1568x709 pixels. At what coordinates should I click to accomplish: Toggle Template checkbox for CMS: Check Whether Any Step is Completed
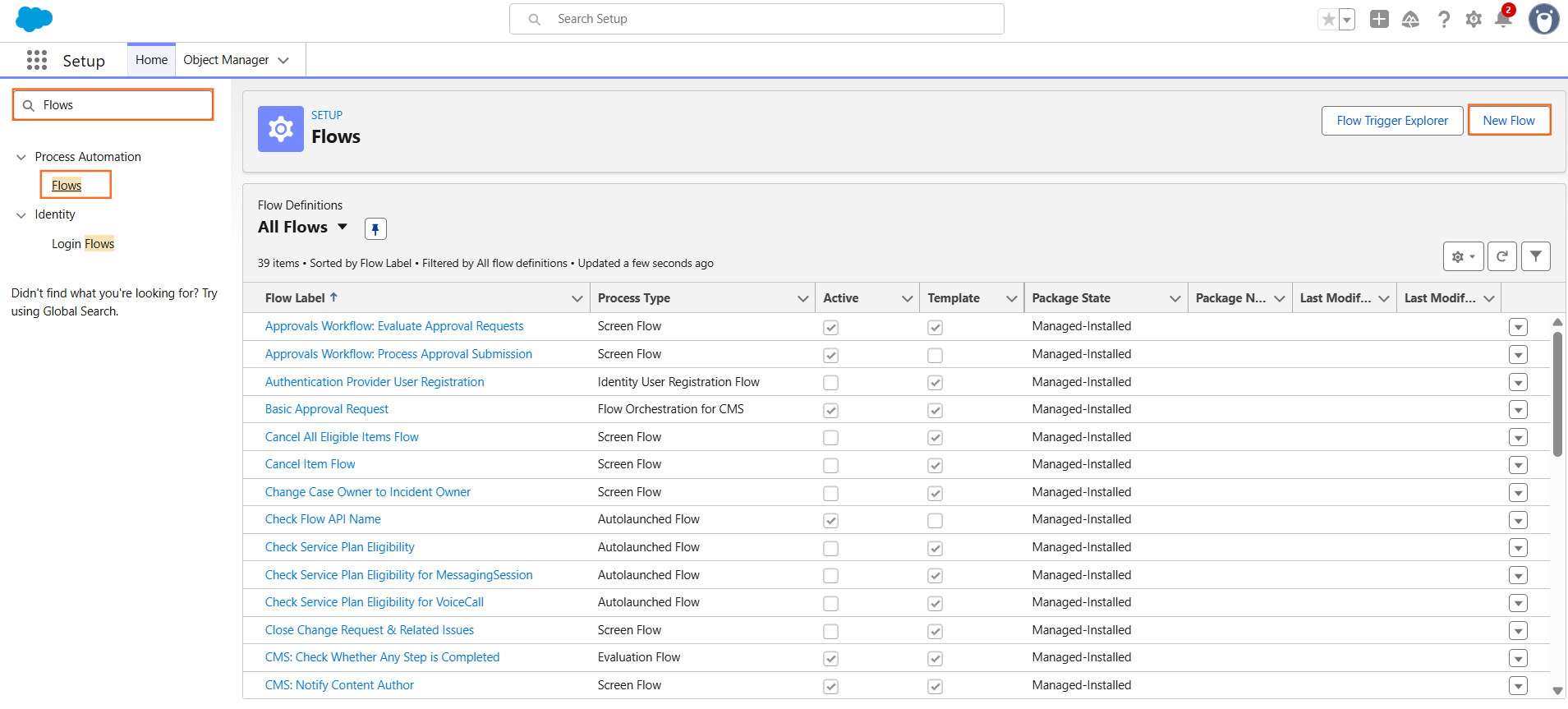(x=935, y=658)
